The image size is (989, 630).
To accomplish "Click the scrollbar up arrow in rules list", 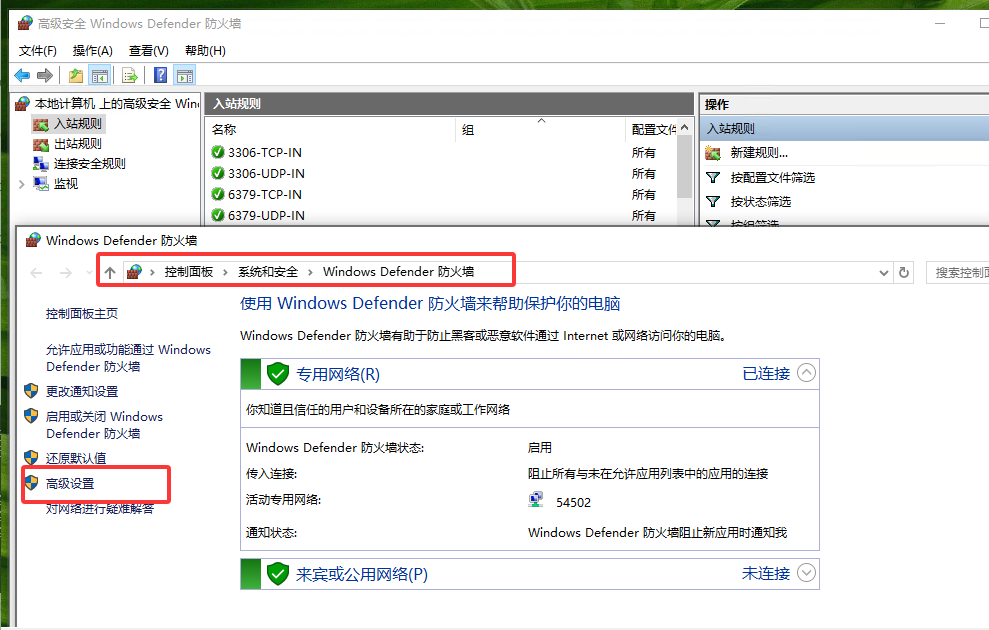I will [x=684, y=127].
